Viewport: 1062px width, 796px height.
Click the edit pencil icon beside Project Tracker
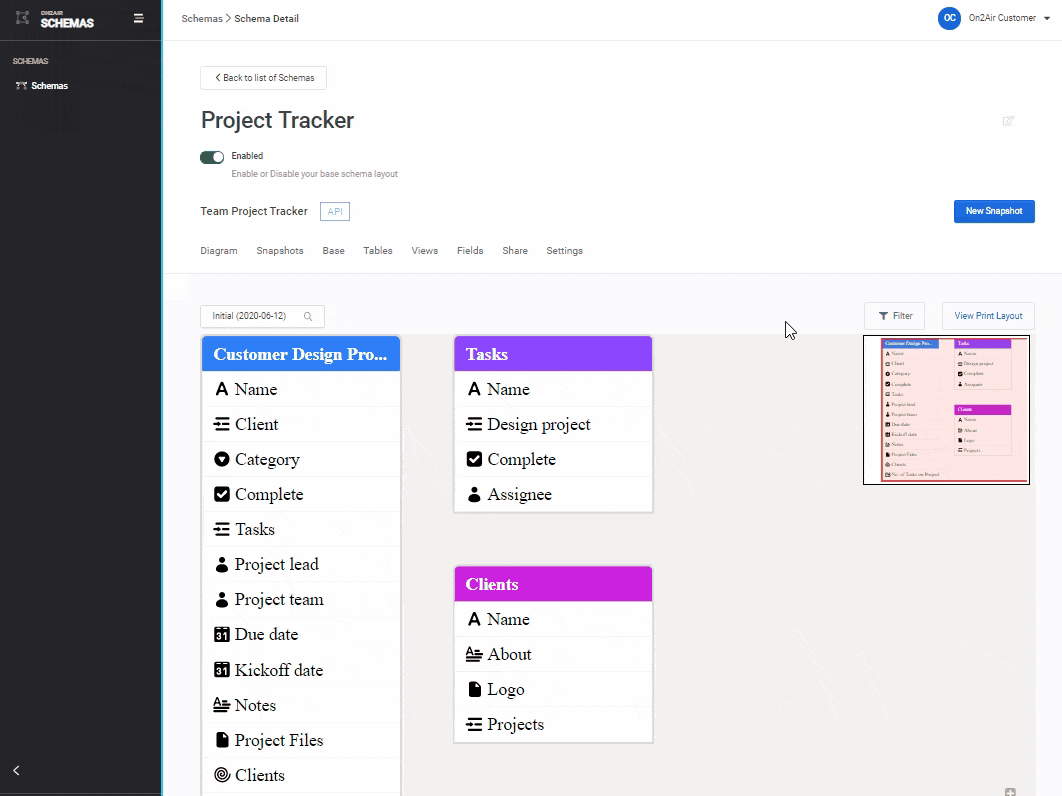(1008, 121)
